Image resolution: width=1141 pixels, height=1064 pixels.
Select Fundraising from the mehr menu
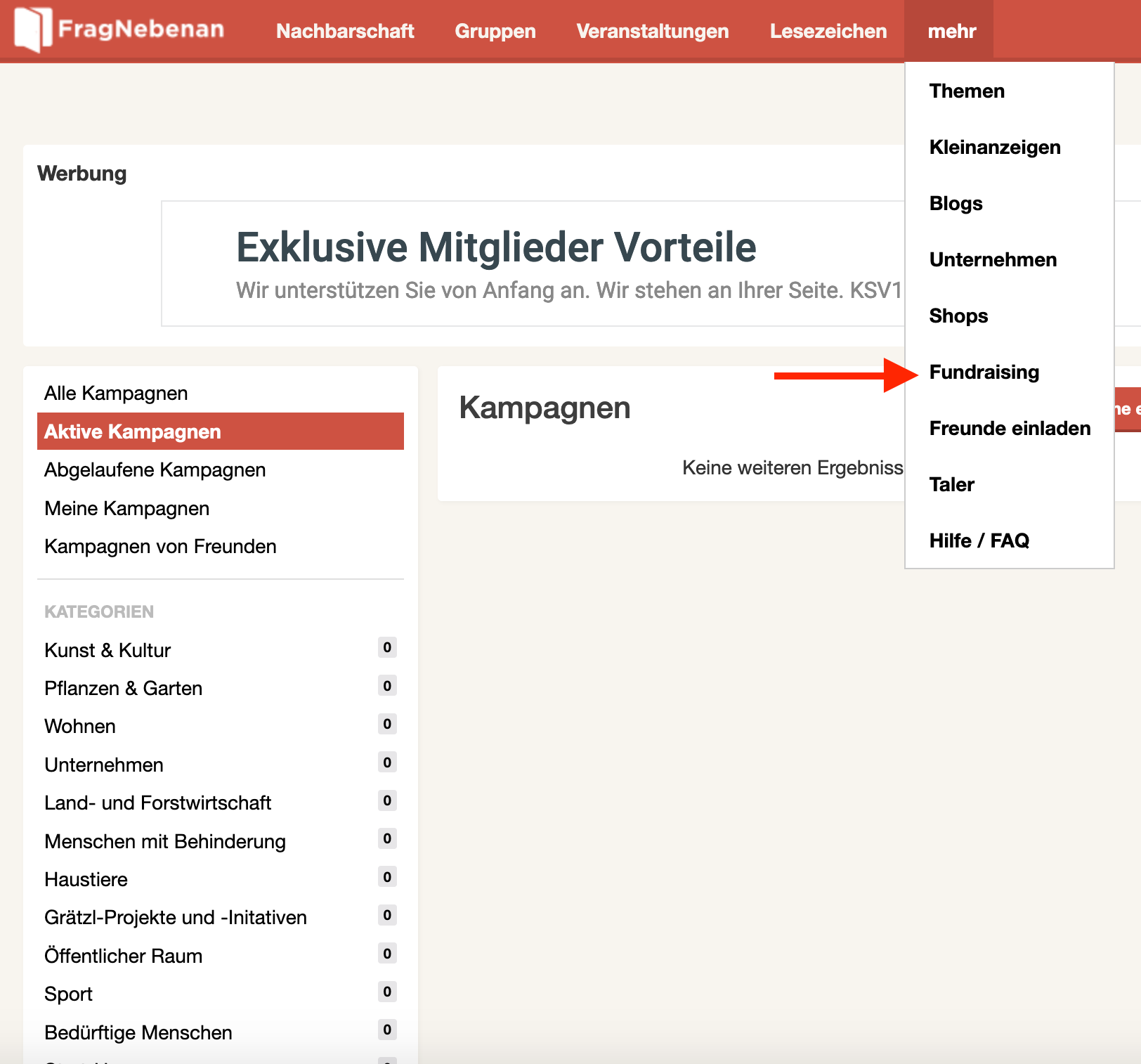[984, 372]
